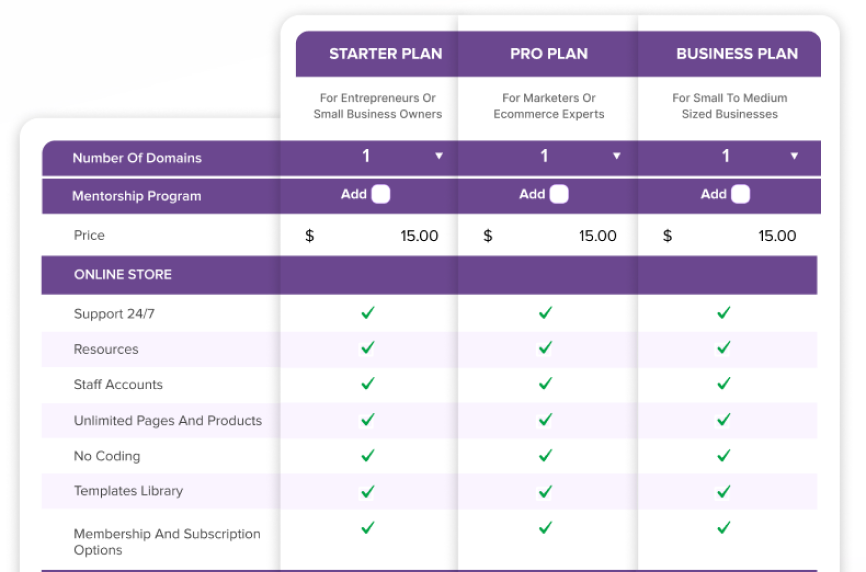866x572 pixels.
Task: Click the PRO PLAN header title
Action: click(549, 54)
